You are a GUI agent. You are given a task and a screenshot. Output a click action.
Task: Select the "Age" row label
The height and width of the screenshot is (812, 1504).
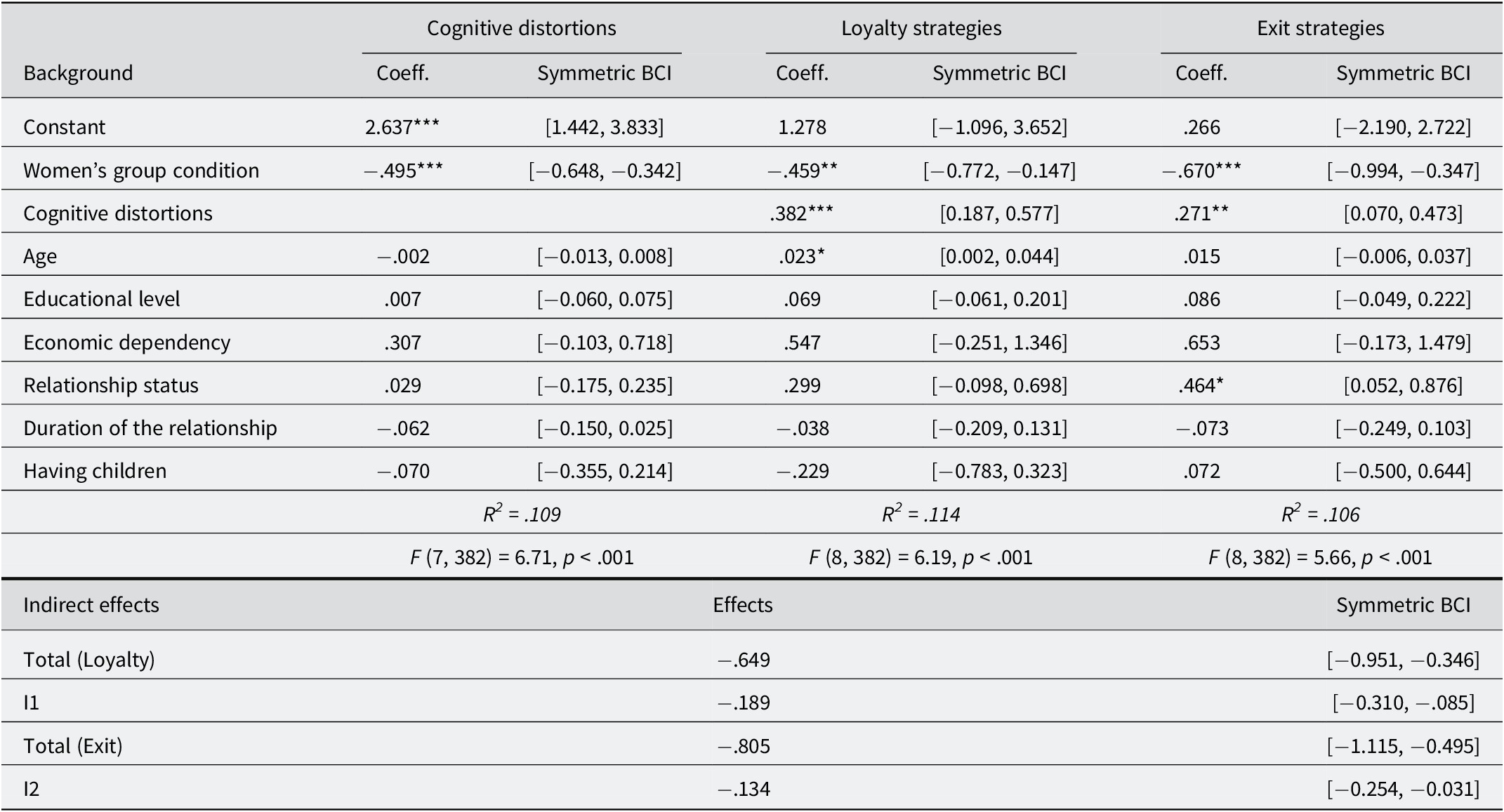click(x=40, y=256)
